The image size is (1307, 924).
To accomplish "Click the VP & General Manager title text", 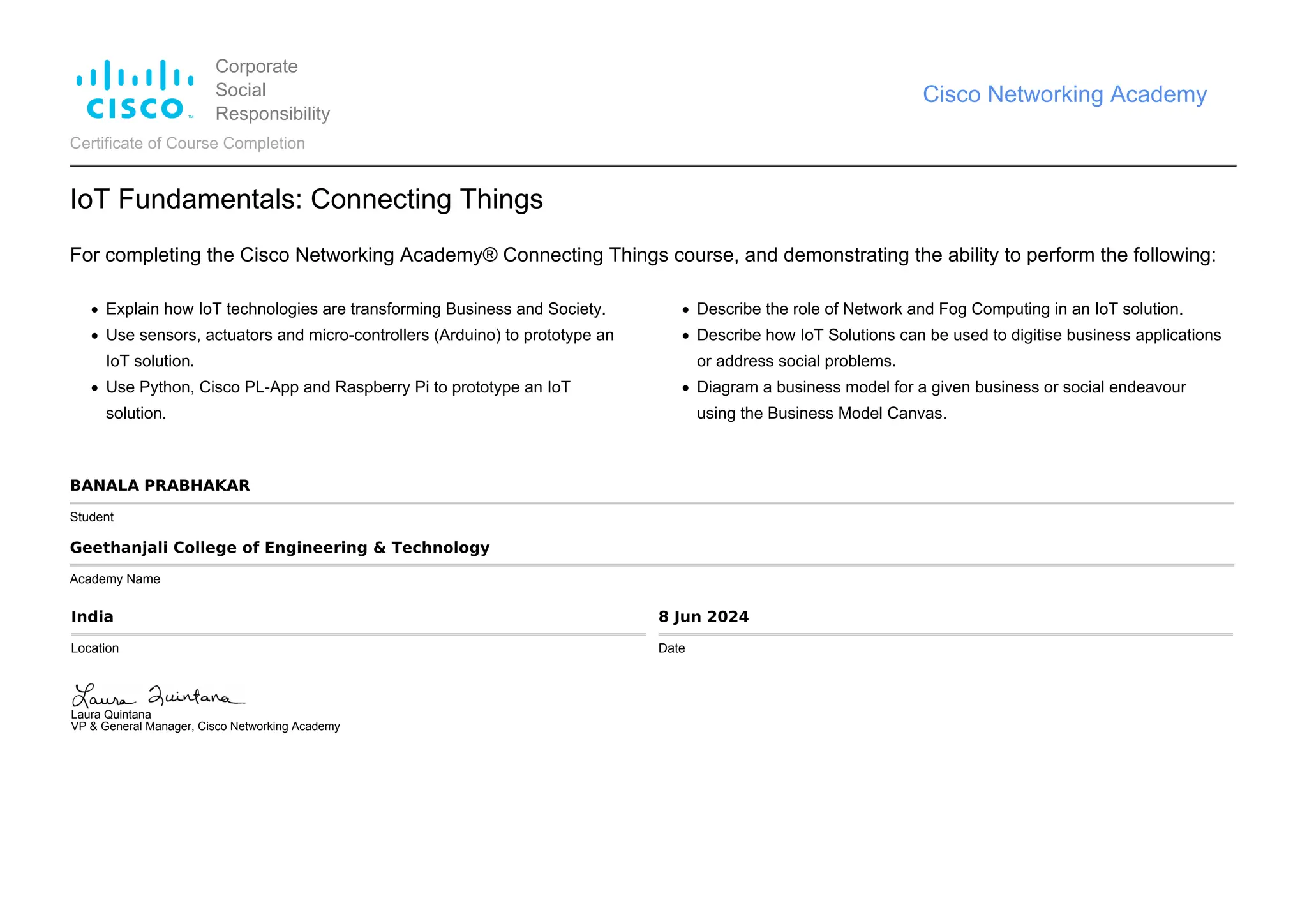I will pyautogui.click(x=205, y=727).
